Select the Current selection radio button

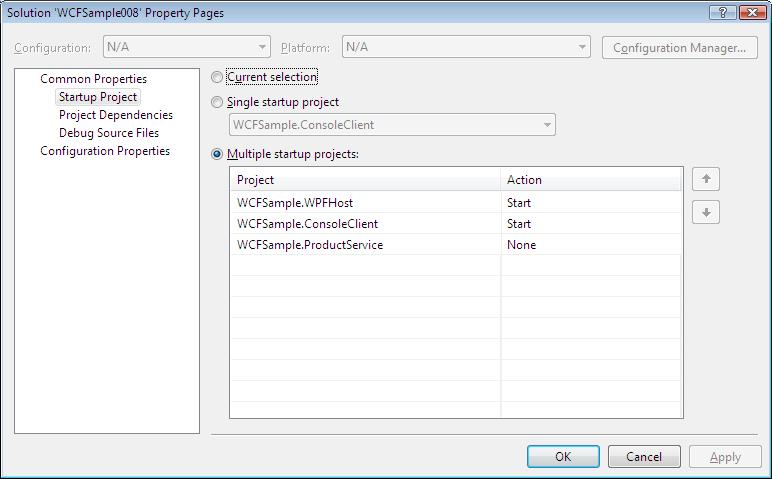[217, 77]
